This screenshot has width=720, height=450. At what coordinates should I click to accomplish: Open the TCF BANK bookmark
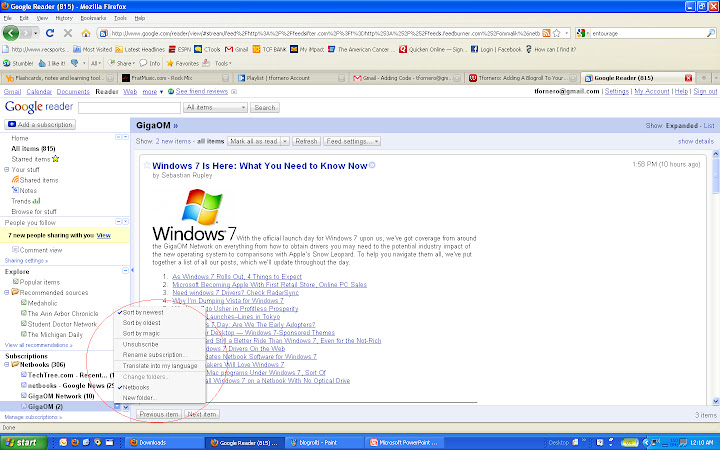coord(269,49)
